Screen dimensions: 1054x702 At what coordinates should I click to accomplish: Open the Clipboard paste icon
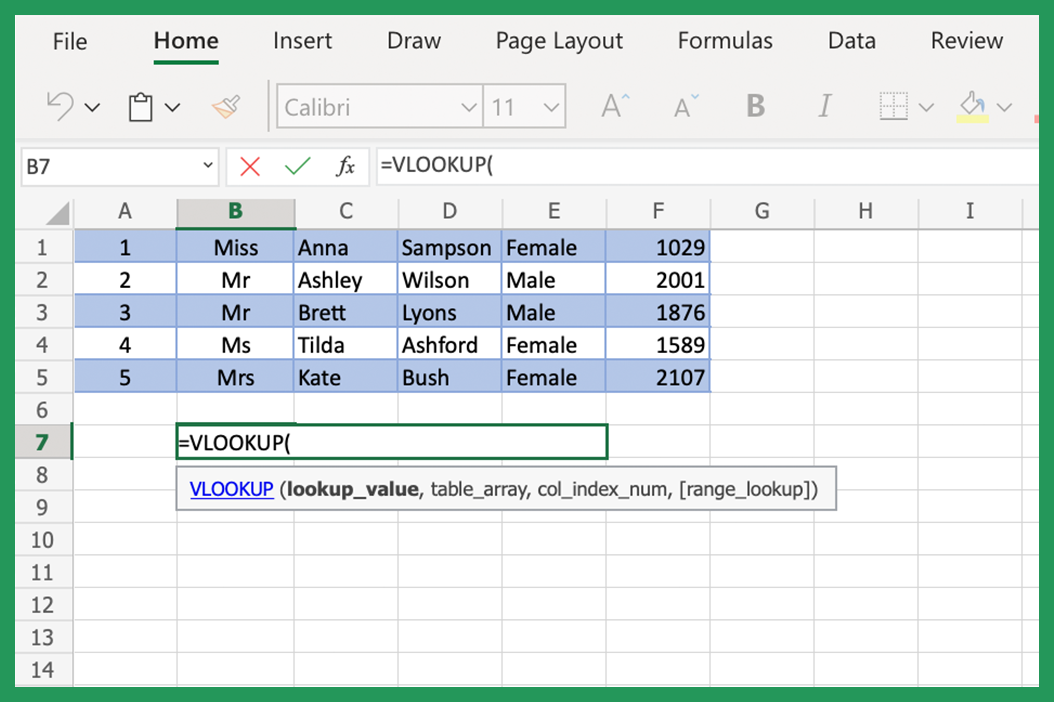tap(140, 106)
